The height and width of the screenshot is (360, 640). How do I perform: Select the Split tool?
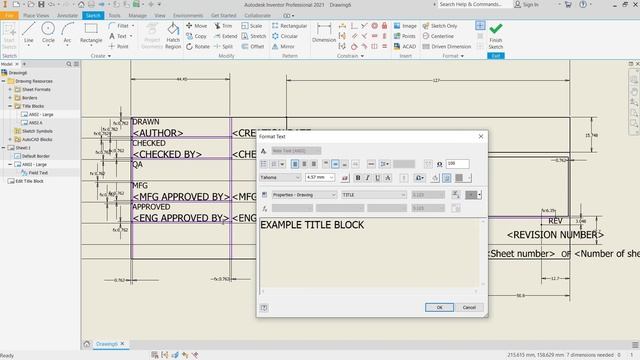click(223, 47)
